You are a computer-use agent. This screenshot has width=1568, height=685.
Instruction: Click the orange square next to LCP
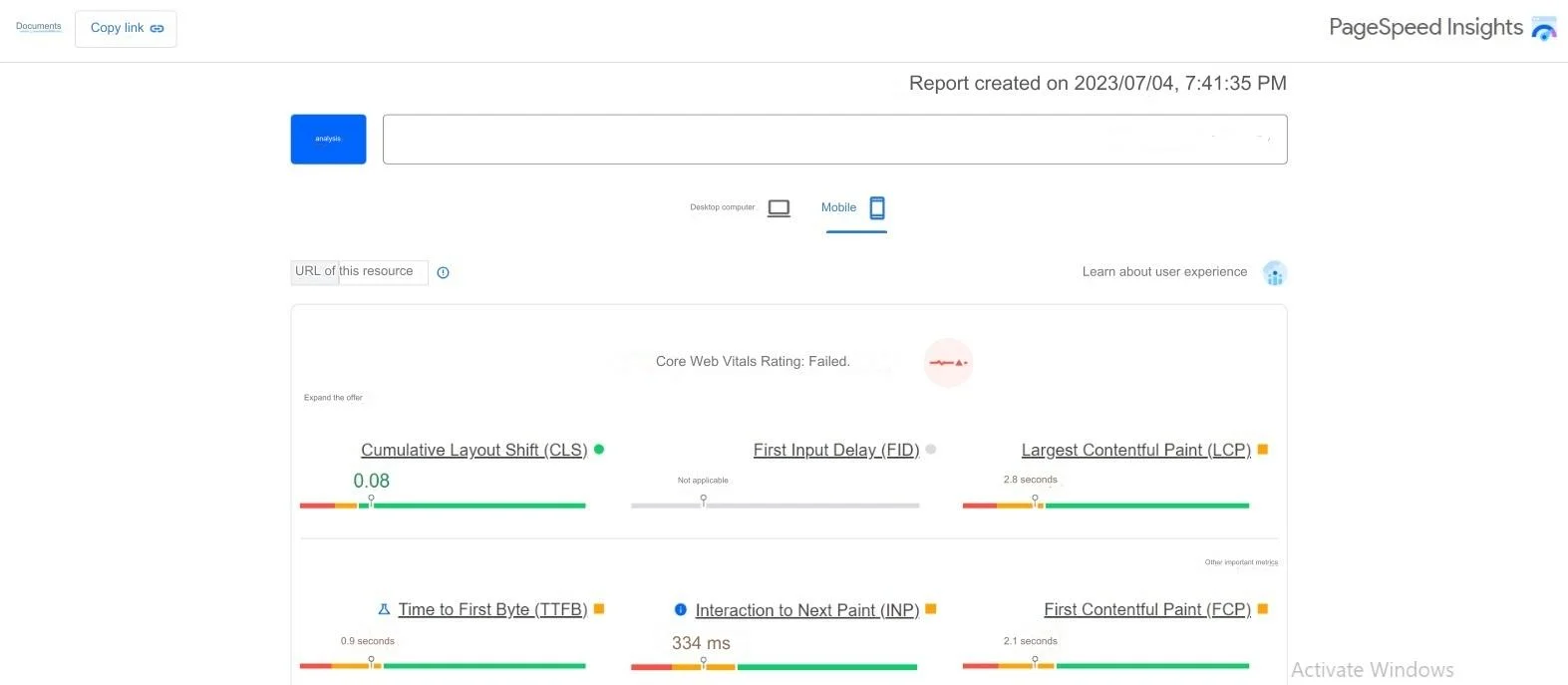point(1263,450)
